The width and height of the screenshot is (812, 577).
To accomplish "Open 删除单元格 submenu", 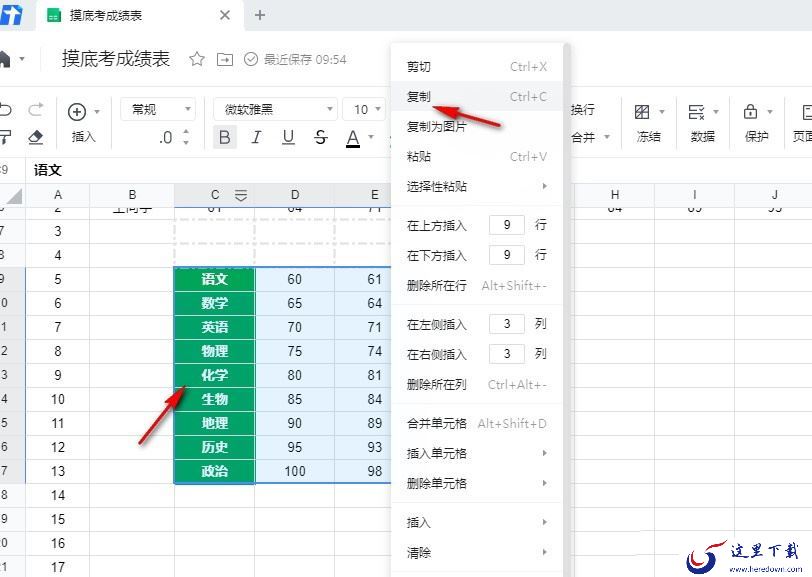I will point(476,484).
